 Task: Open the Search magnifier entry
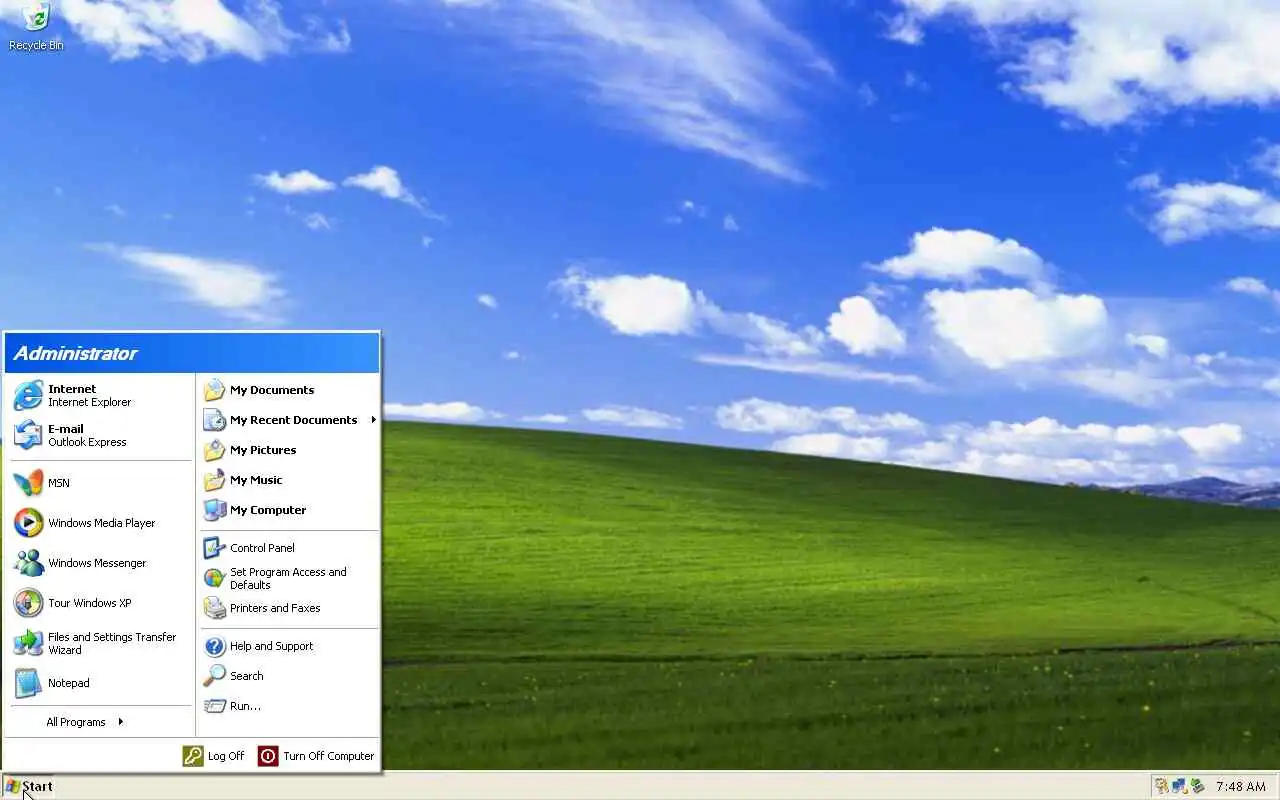[289, 676]
